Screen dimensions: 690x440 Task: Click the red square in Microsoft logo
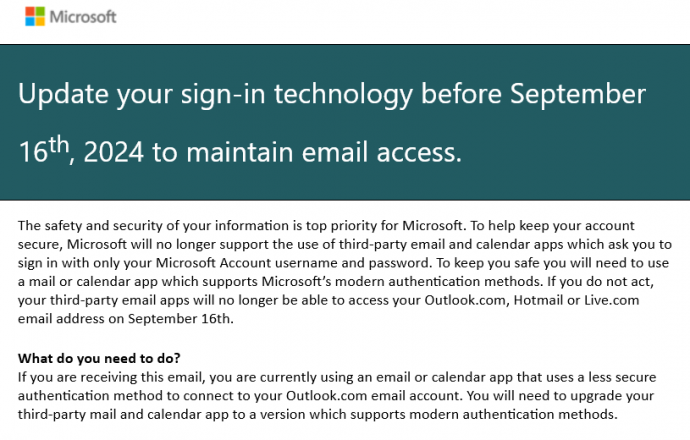pyautogui.click(x=29, y=11)
